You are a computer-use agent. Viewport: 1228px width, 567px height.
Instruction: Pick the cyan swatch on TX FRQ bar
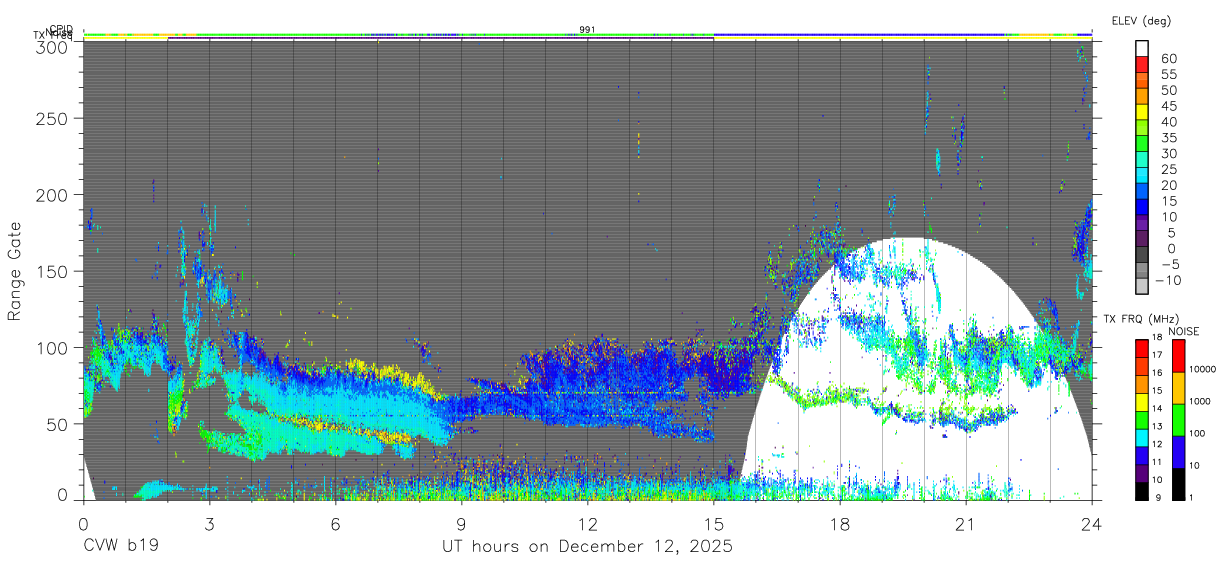tap(1142, 437)
